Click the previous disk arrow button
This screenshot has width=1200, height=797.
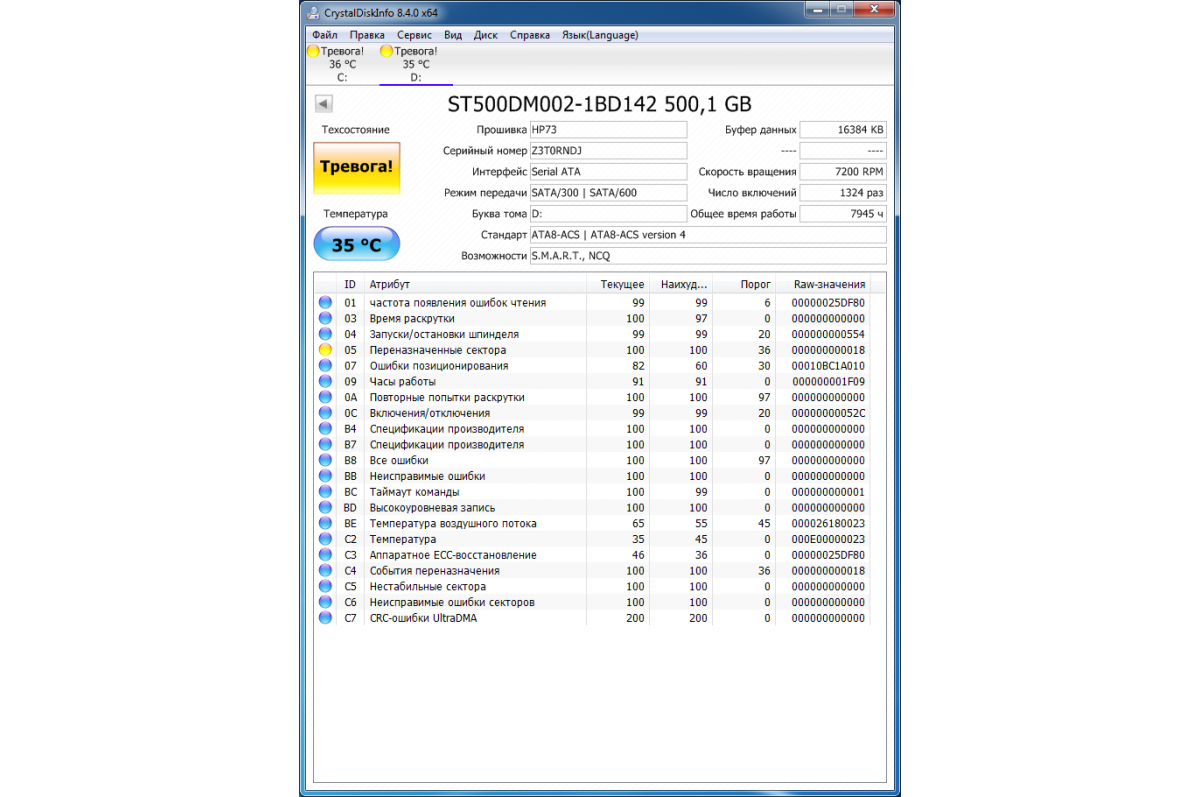pos(323,104)
